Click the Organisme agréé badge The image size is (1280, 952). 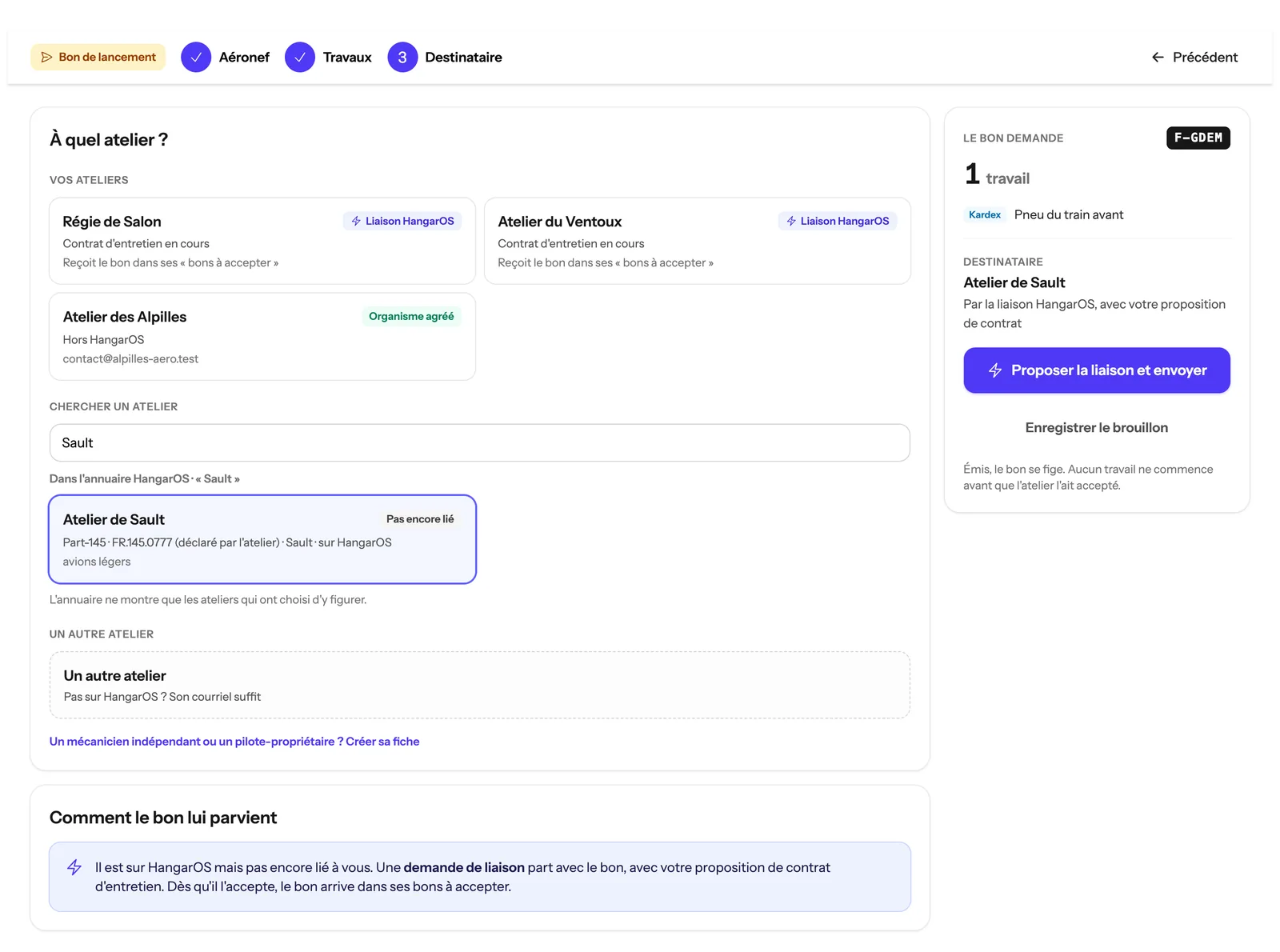[411, 316]
